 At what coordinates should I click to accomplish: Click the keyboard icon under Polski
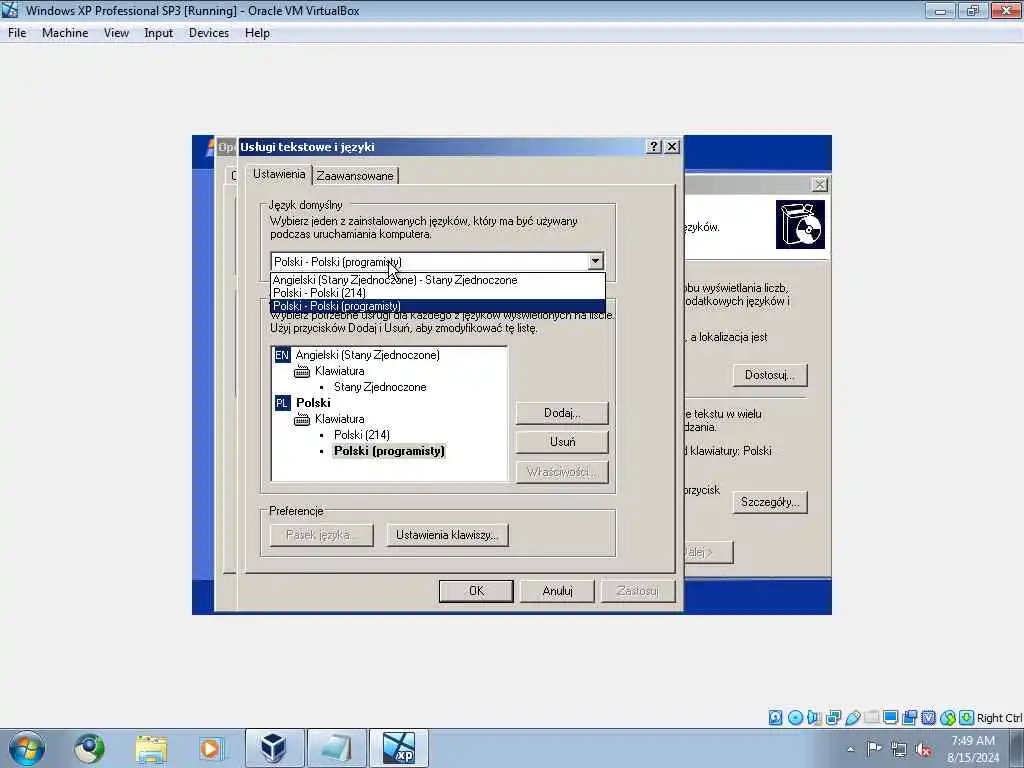[302, 419]
